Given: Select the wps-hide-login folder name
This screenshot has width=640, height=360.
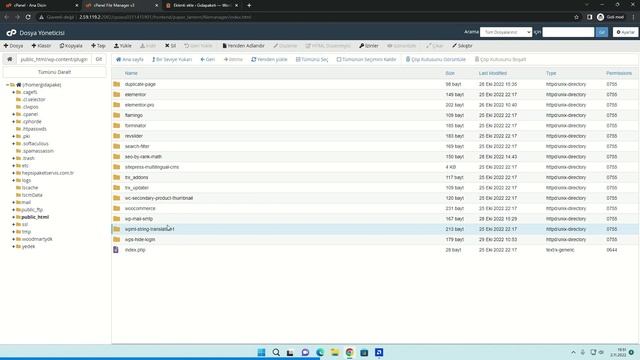Looking at the screenshot, I should coord(140,240).
